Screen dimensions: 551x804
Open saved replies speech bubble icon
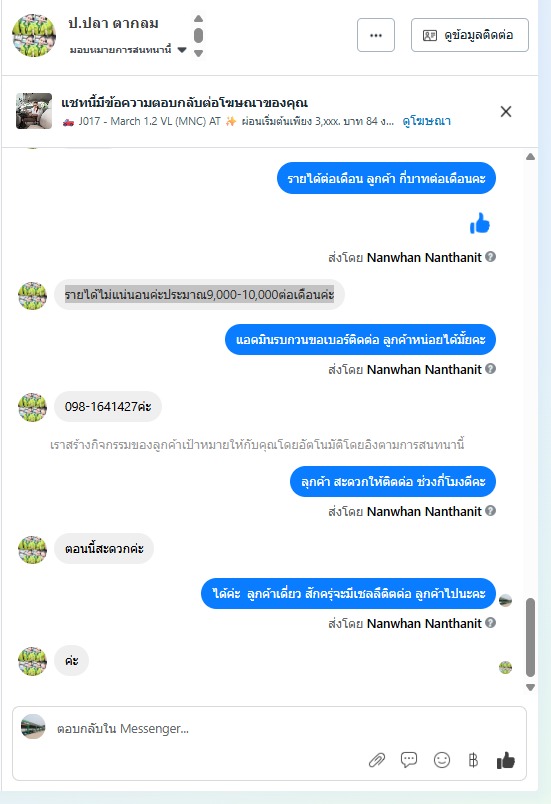(x=409, y=760)
